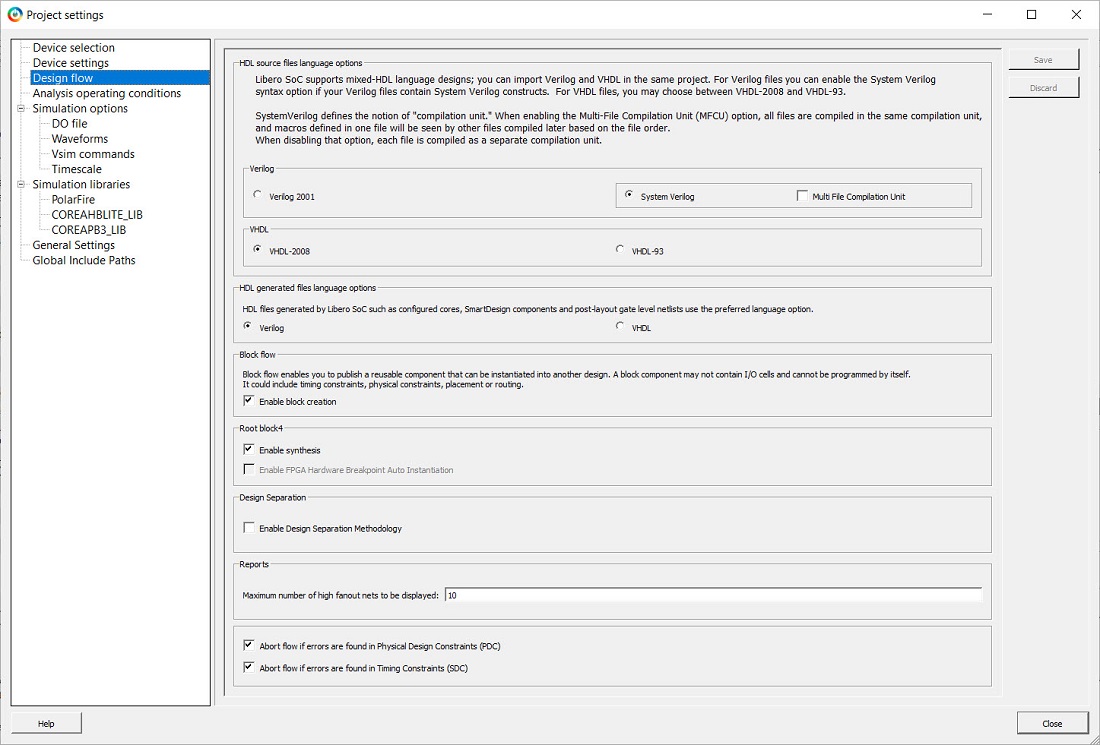The width and height of the screenshot is (1100, 745).
Task: Open the Waveforms simulation option
Action: pyautogui.click(x=79, y=139)
